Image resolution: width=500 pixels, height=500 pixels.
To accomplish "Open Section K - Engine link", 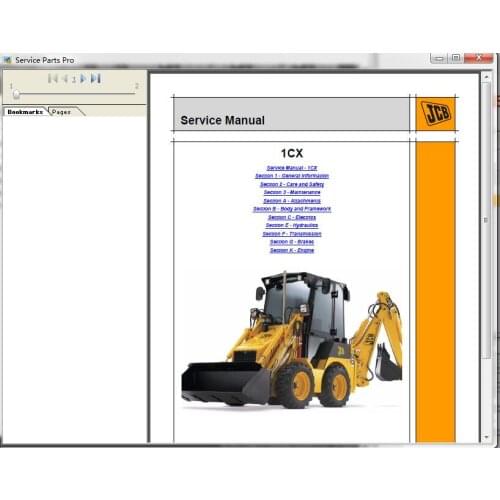I will click(x=292, y=250).
